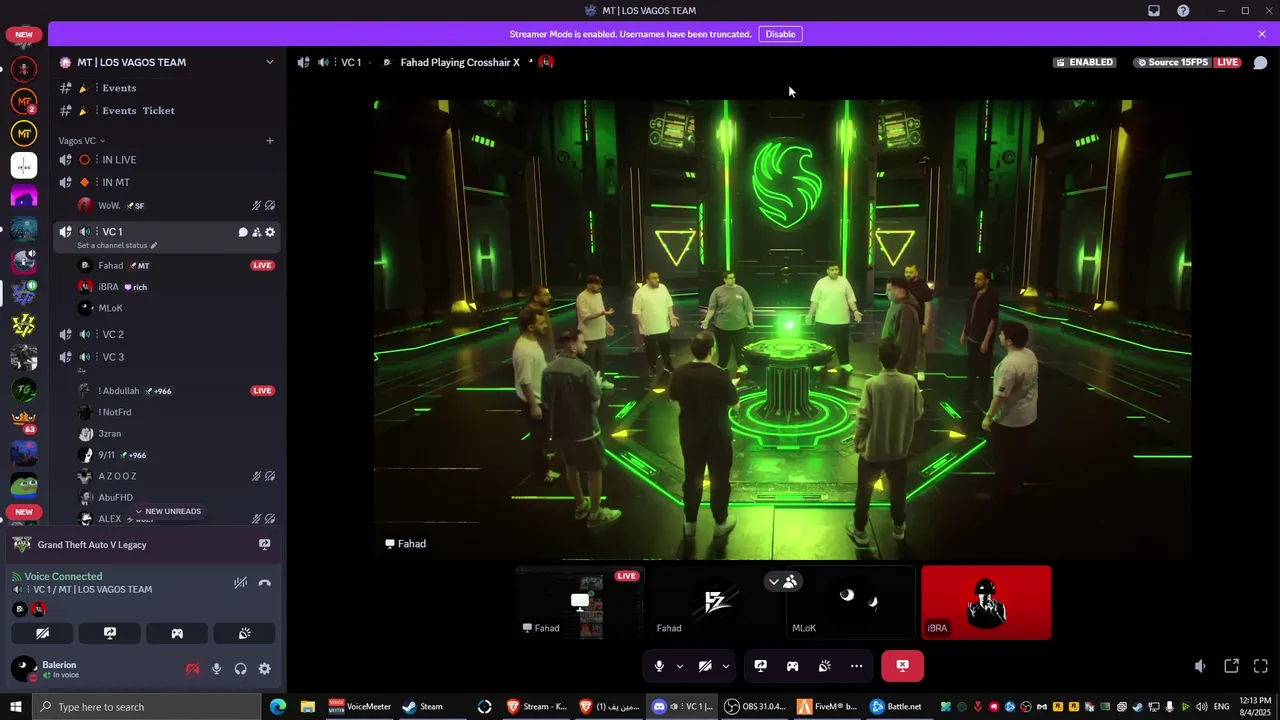
Task: Disconnect from voice with phone icon
Action: (264, 583)
